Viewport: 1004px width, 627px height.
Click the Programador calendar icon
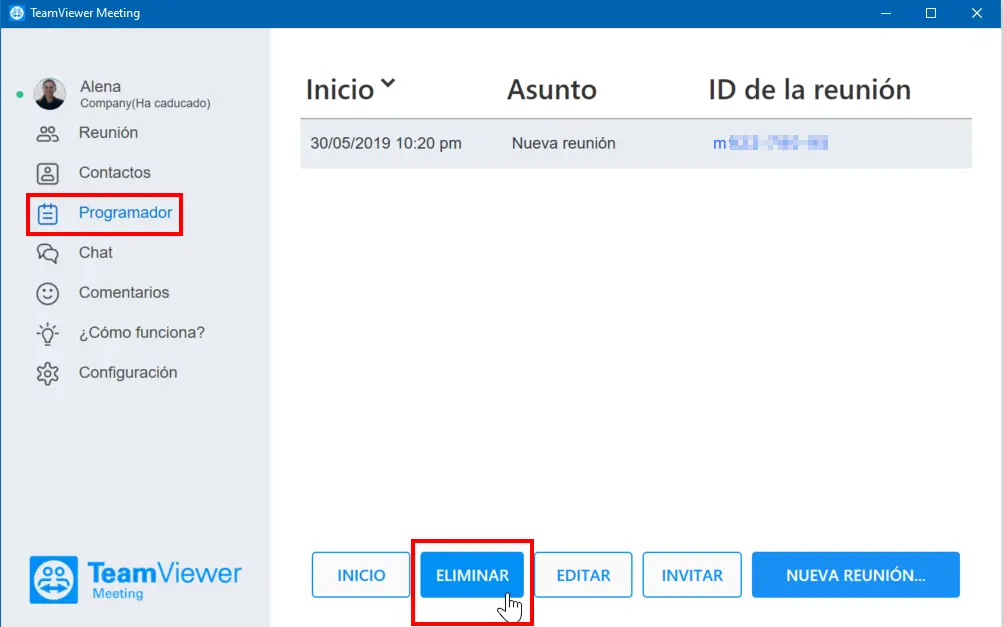coord(47,214)
